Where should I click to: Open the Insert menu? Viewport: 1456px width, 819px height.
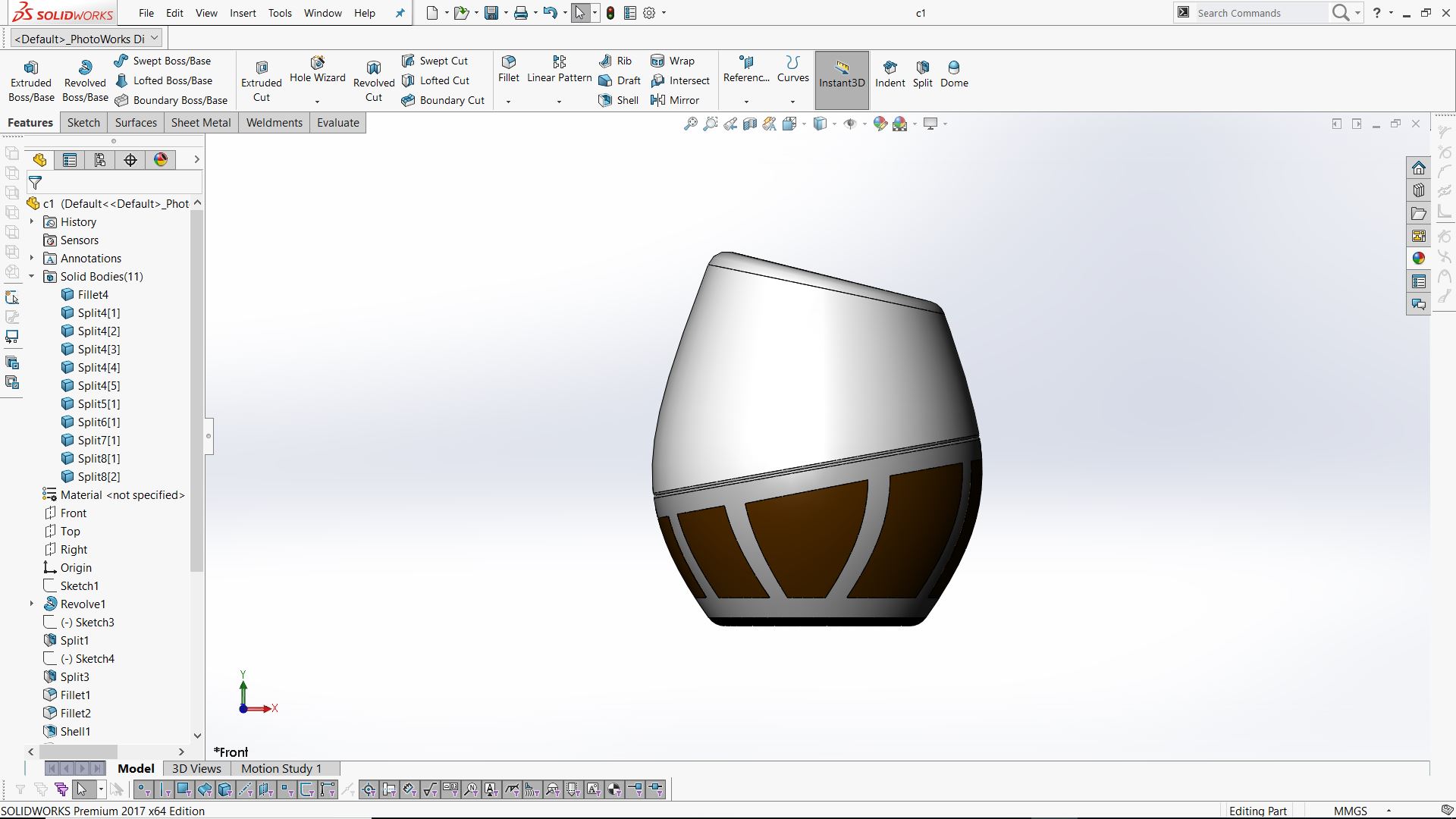(x=243, y=13)
